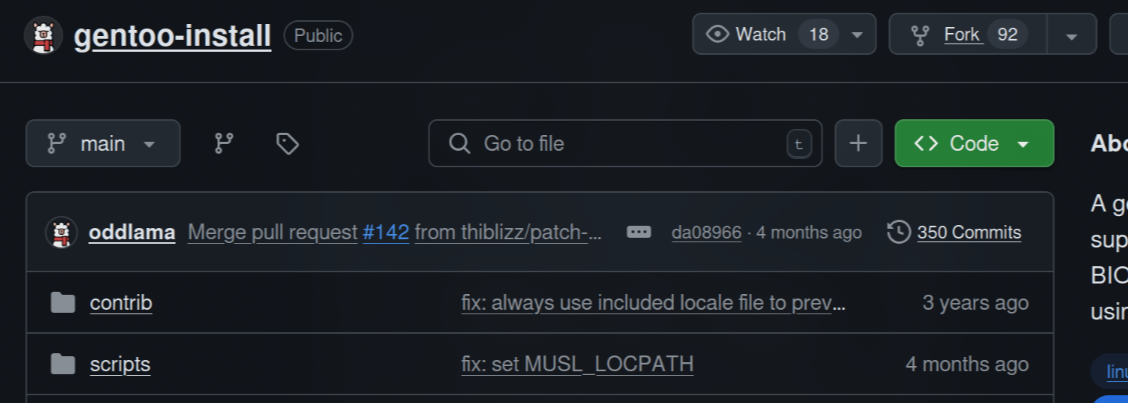View tags via the tag icon
Viewport: 1128px width, 403px height.
click(x=287, y=144)
